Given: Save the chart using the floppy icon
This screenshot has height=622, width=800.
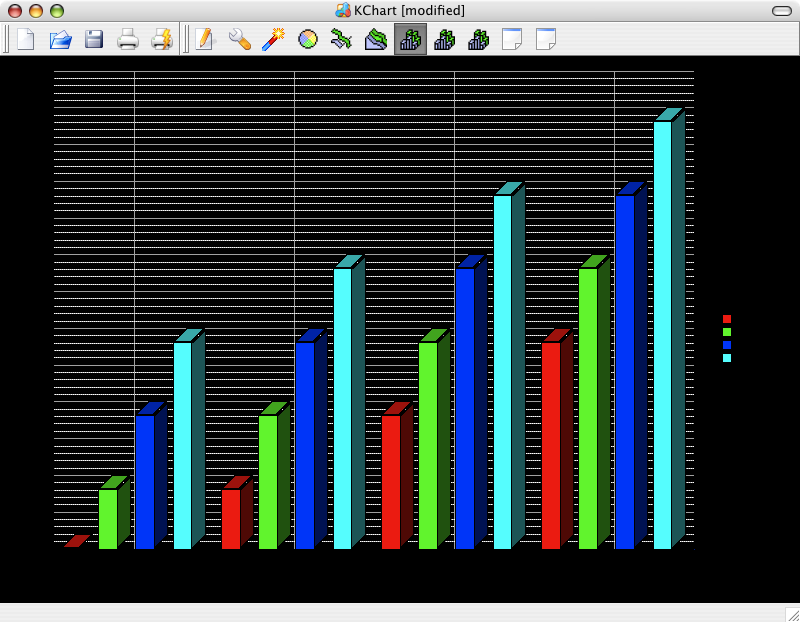Looking at the screenshot, I should coord(94,39).
